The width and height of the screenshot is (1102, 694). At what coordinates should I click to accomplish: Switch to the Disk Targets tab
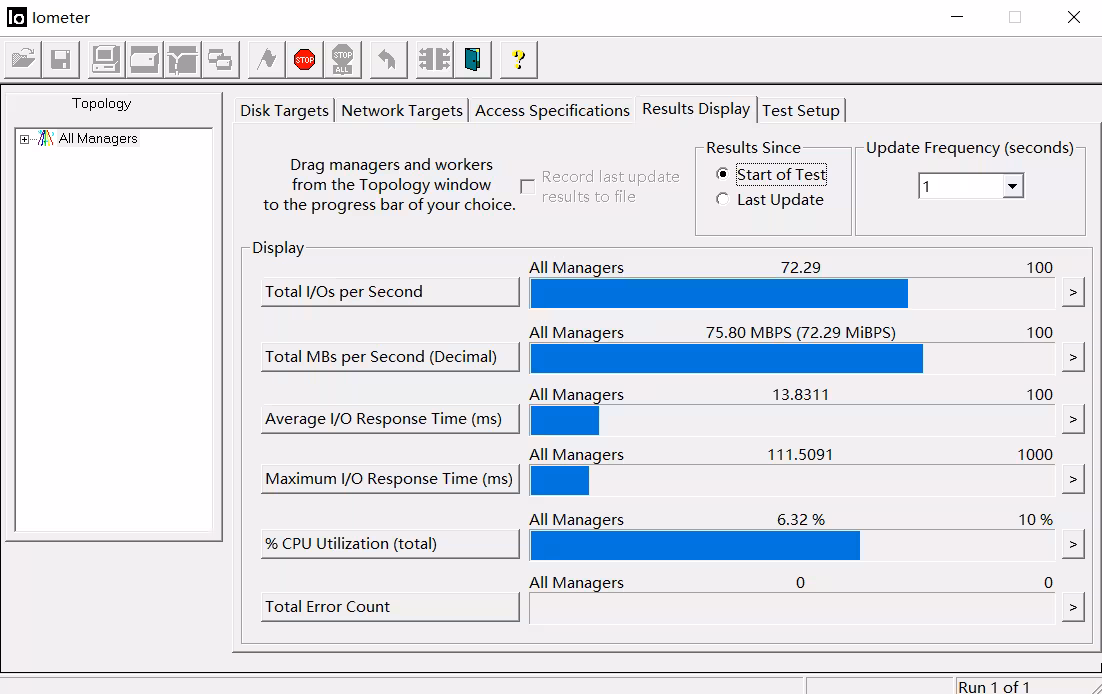tap(284, 110)
